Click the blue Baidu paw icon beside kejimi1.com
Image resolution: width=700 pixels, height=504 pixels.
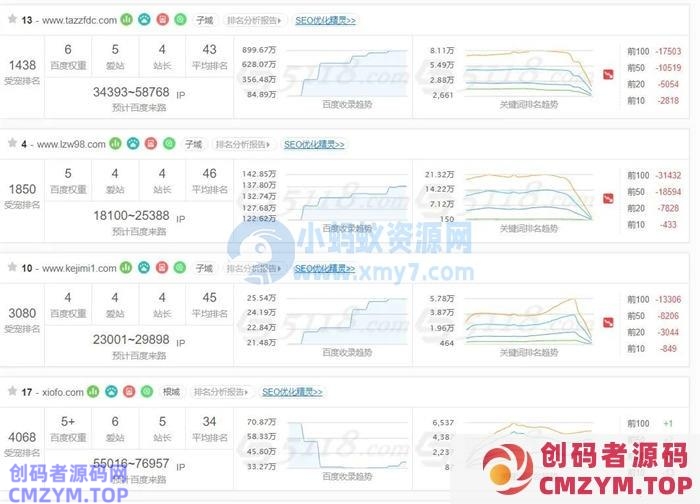tap(144, 268)
